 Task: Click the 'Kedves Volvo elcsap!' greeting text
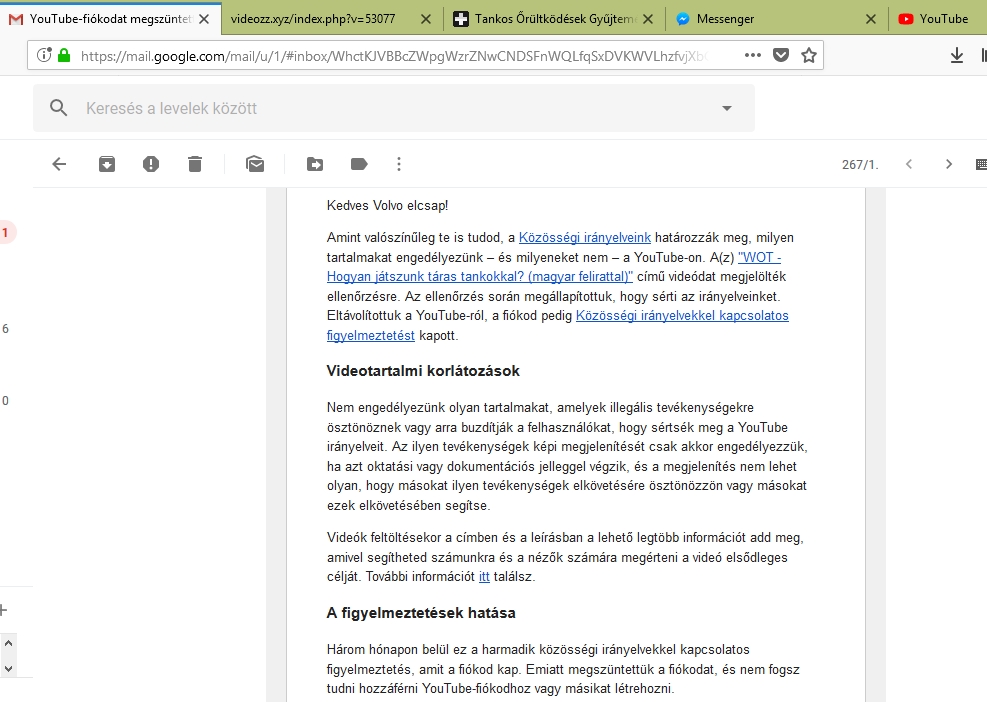click(x=387, y=205)
